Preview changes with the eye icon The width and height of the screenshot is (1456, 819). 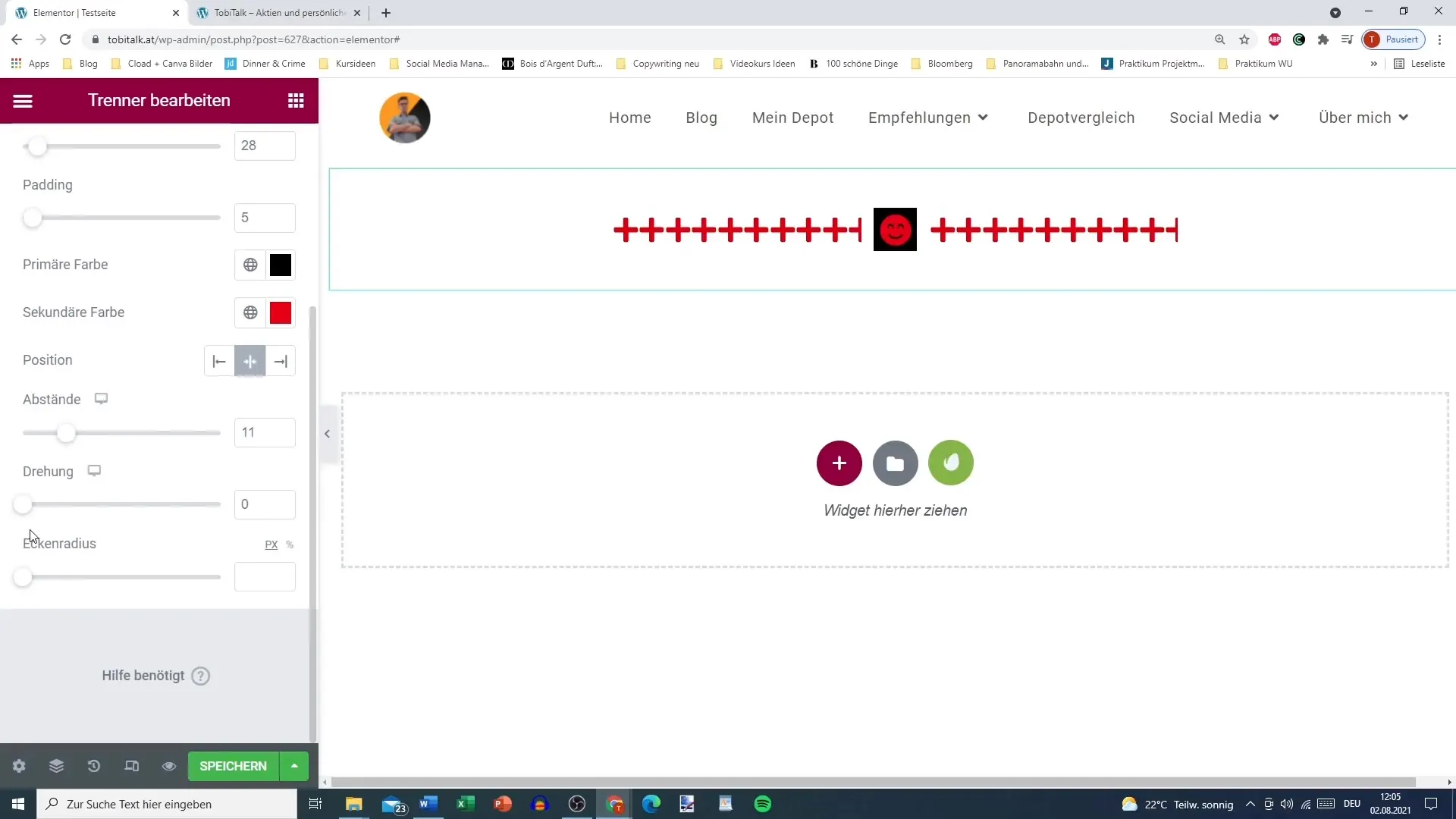(x=169, y=766)
